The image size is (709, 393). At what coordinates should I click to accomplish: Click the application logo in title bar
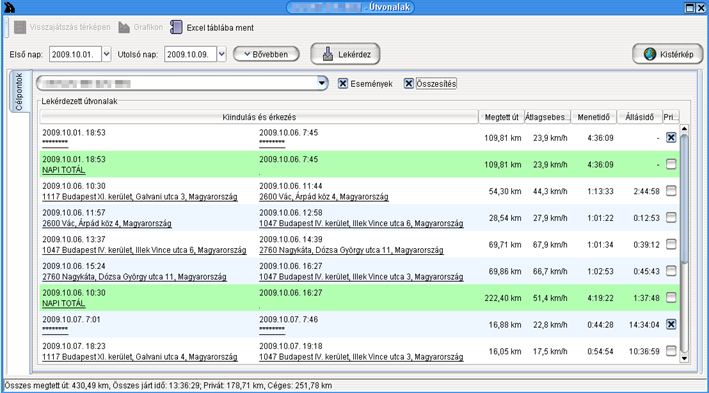[9, 7]
